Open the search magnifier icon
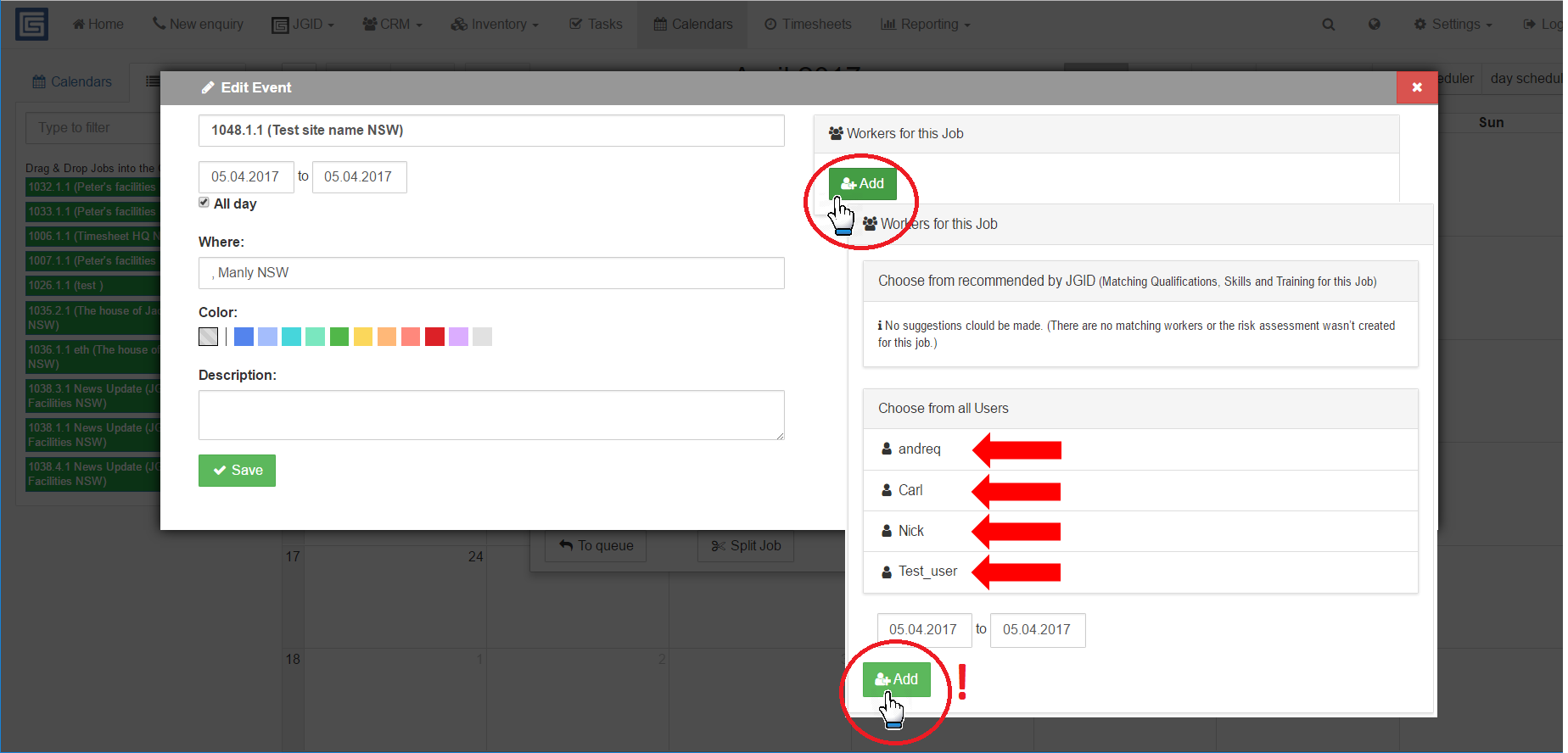 coord(1329,25)
